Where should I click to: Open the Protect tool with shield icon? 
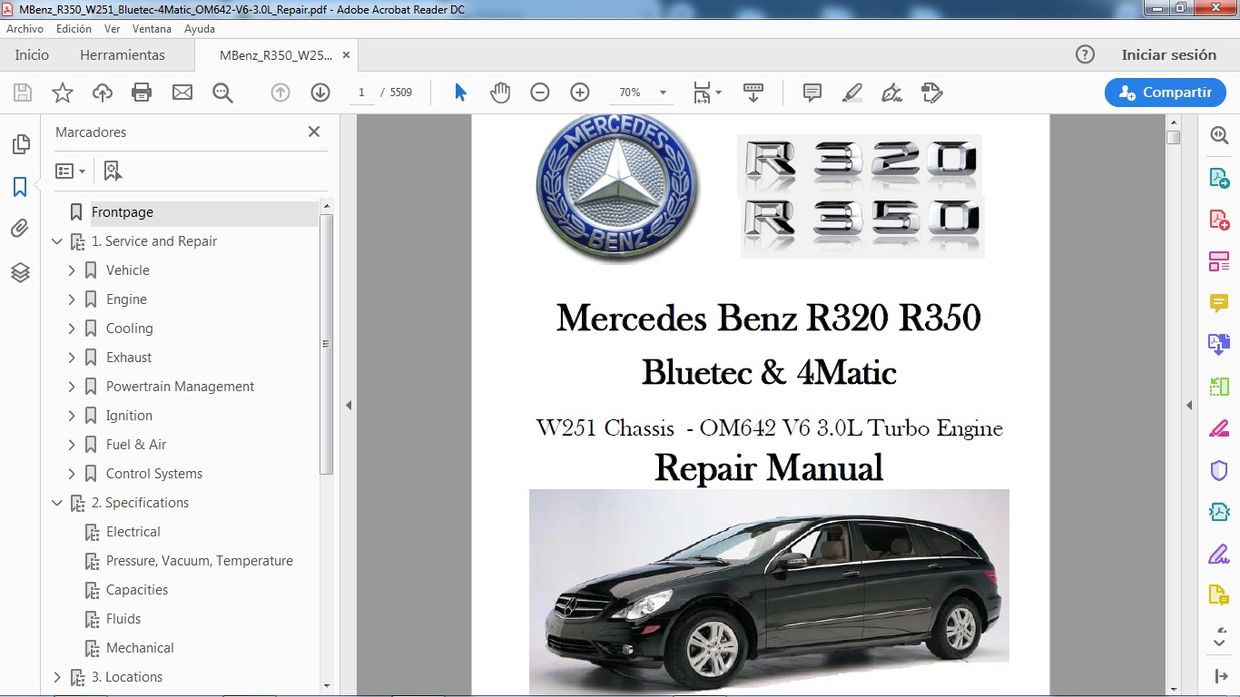pyautogui.click(x=1218, y=470)
